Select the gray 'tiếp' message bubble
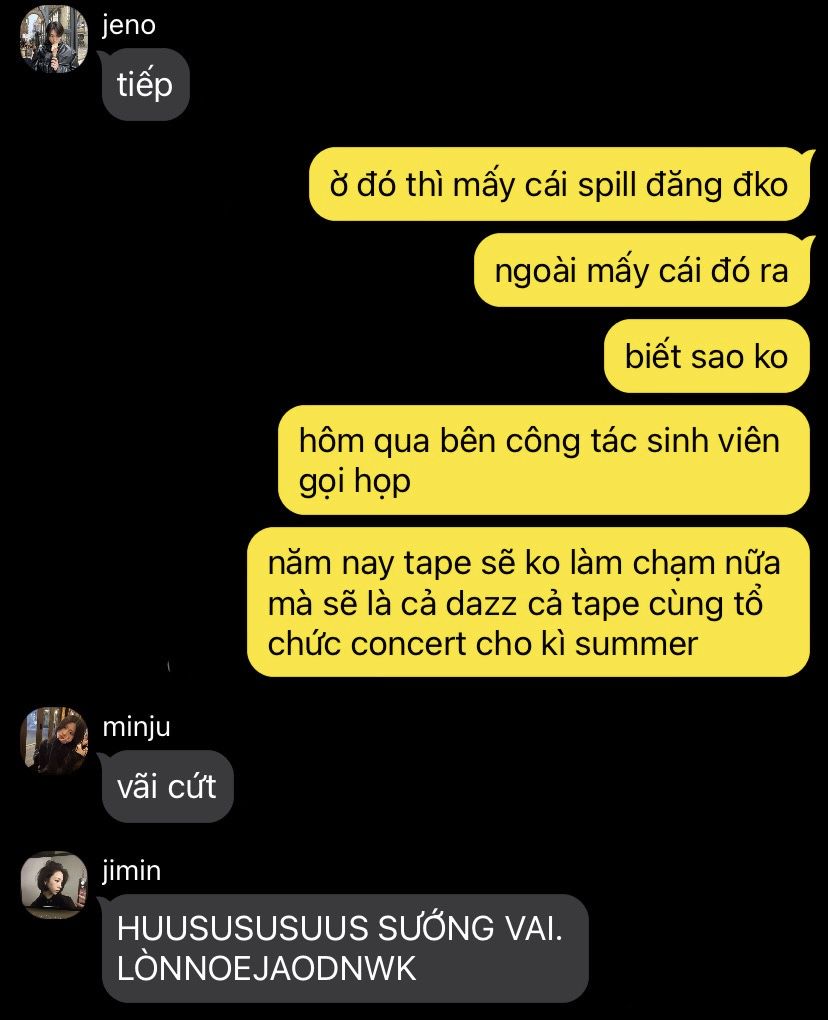This screenshot has height=1020, width=828. [145, 85]
